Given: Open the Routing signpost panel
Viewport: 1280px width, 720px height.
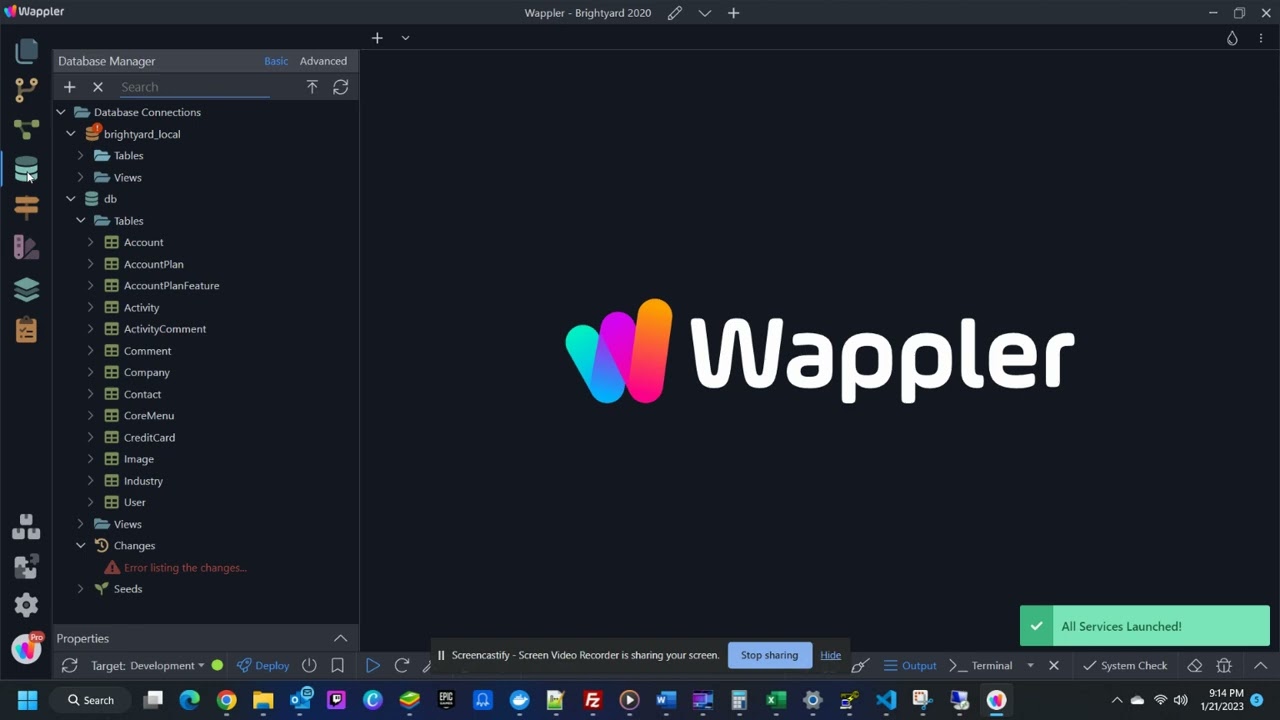Looking at the screenshot, I should [27, 207].
